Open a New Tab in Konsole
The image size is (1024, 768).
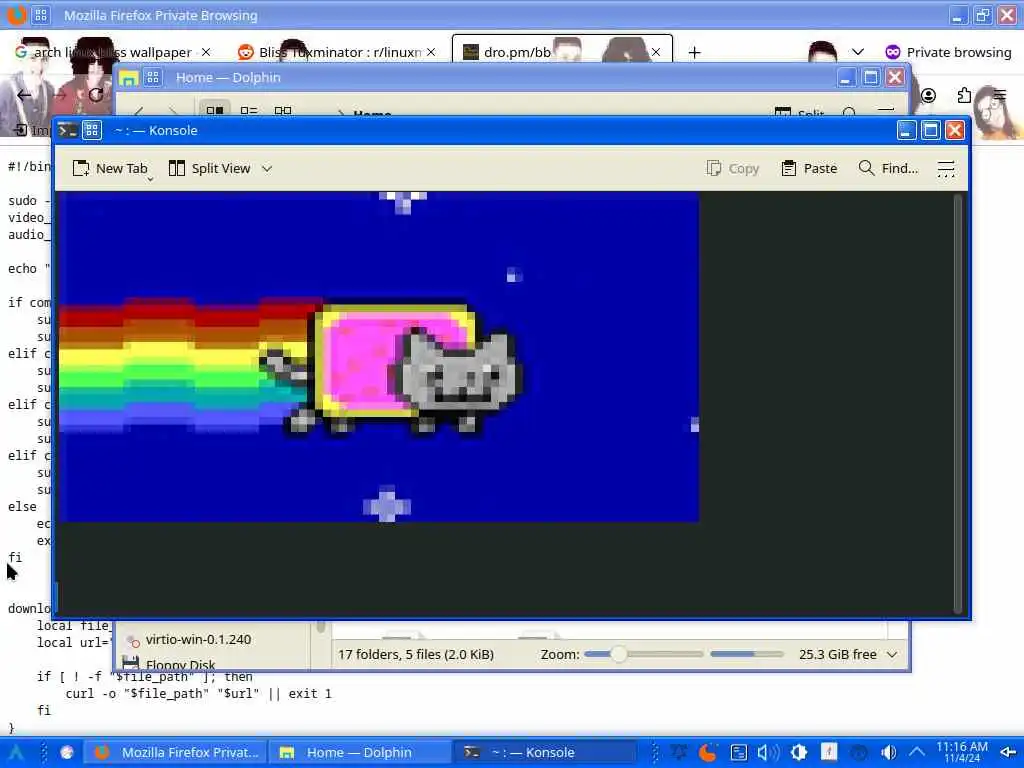(x=110, y=168)
